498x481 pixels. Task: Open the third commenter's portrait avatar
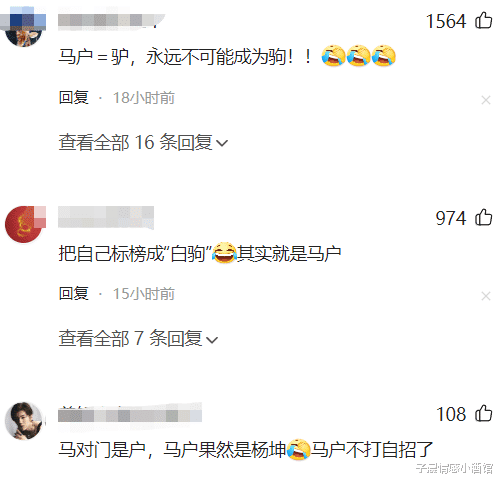(x=24, y=421)
